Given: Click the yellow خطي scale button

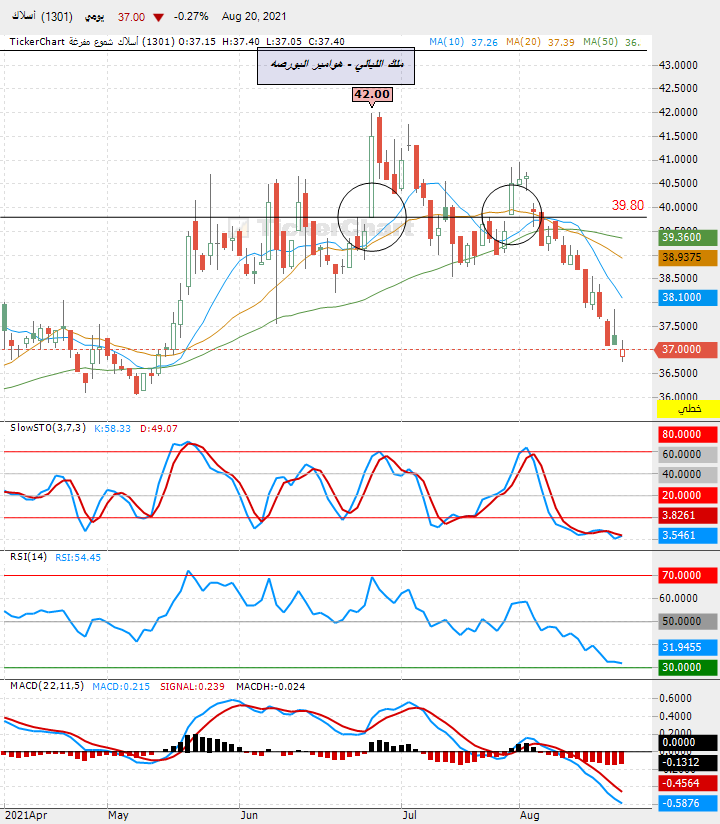Looking at the screenshot, I should coord(688,408).
